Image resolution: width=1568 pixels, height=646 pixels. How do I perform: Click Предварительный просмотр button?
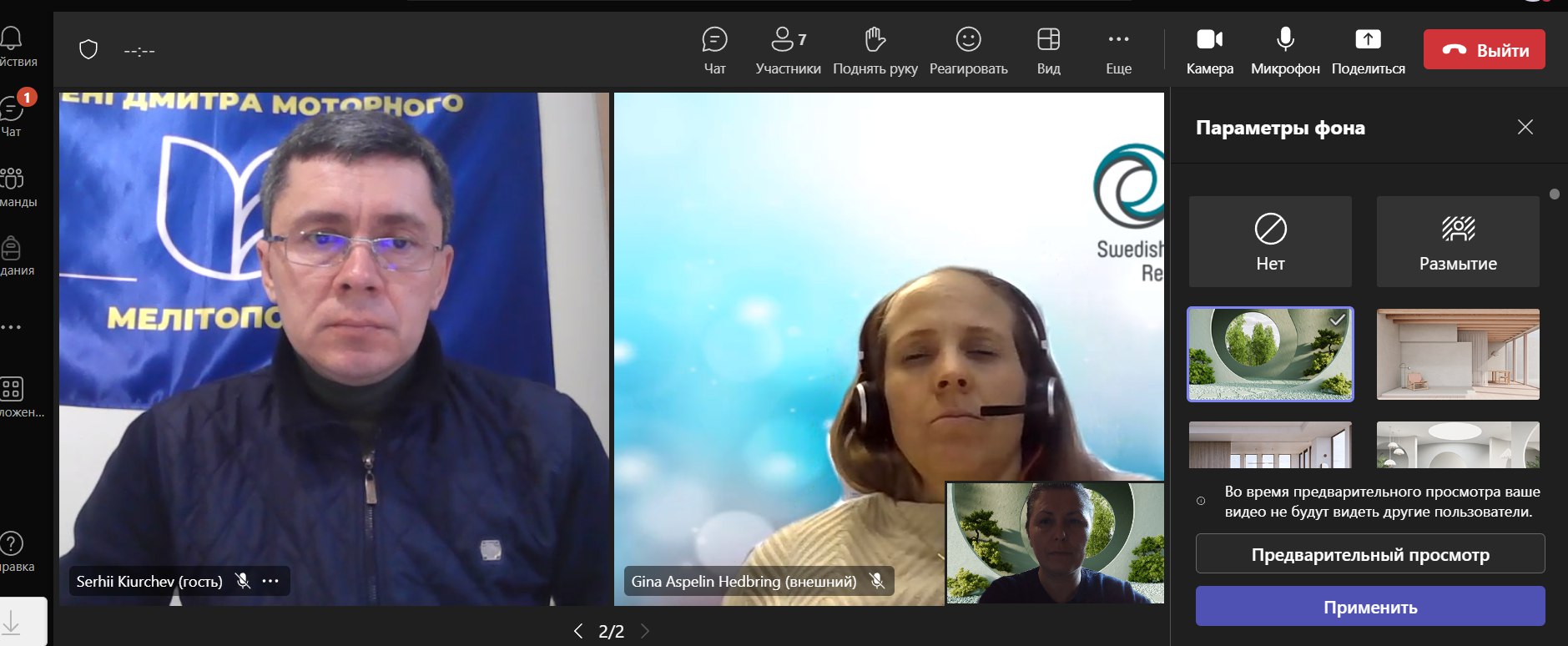[x=1370, y=554]
